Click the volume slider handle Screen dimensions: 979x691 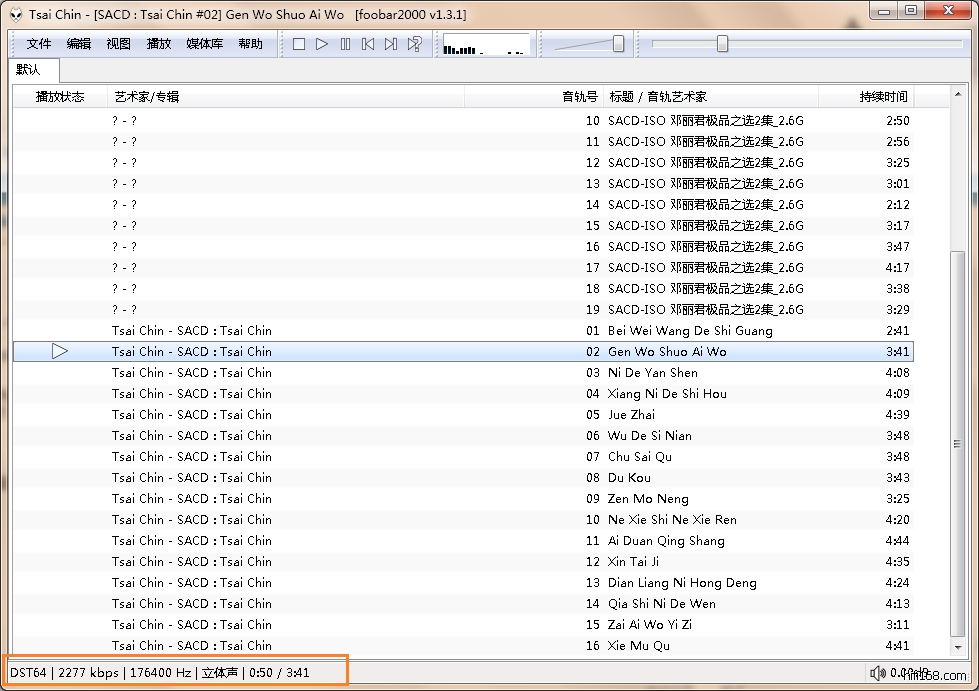(x=618, y=44)
